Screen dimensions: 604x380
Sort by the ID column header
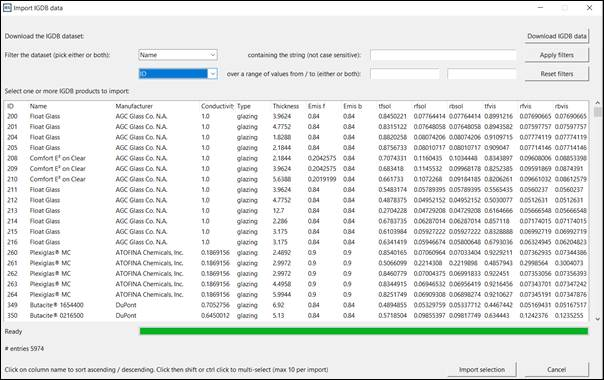(x=10, y=106)
